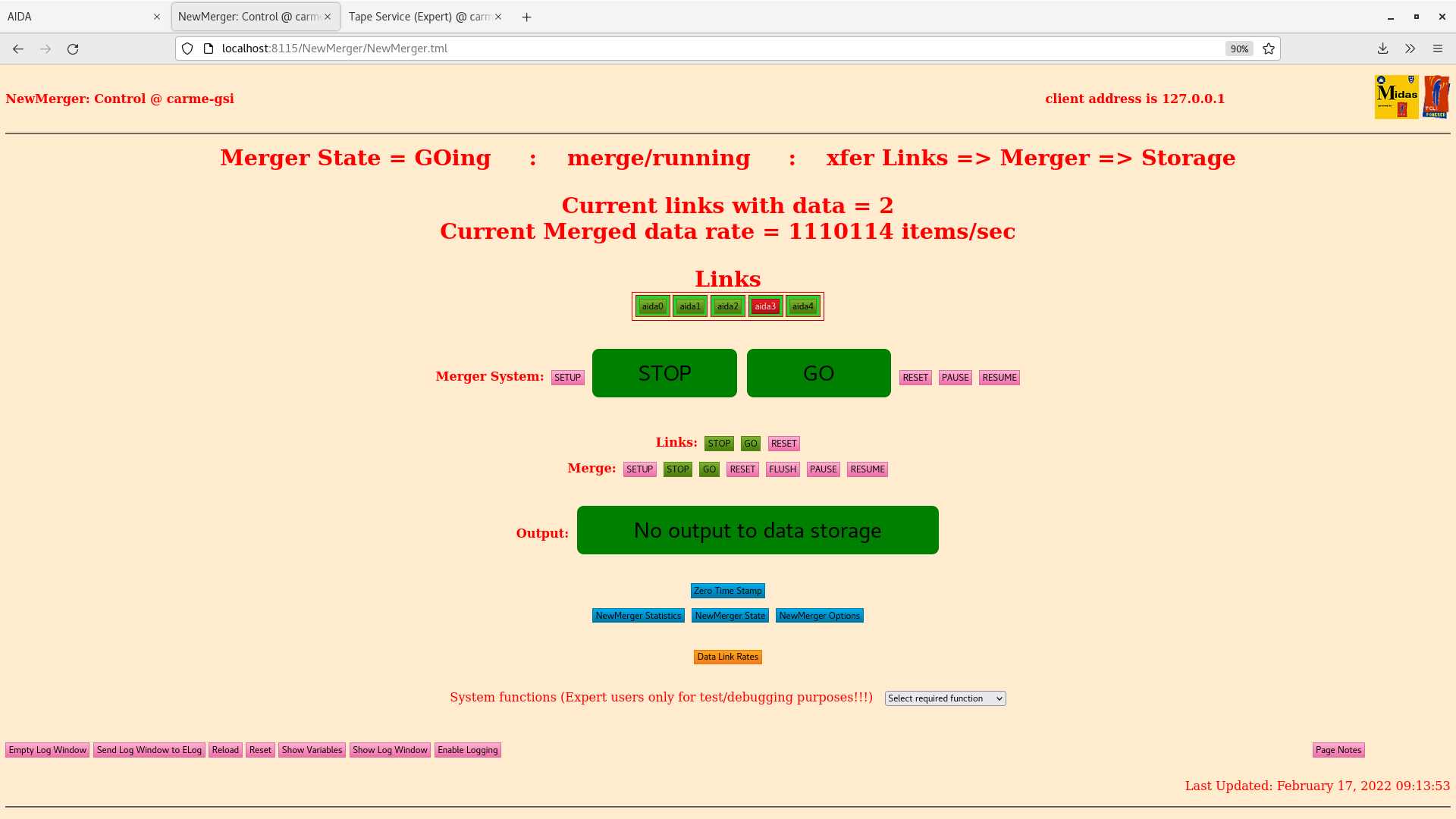
Task: Toggle the aida0 link indicator
Action: (x=652, y=306)
